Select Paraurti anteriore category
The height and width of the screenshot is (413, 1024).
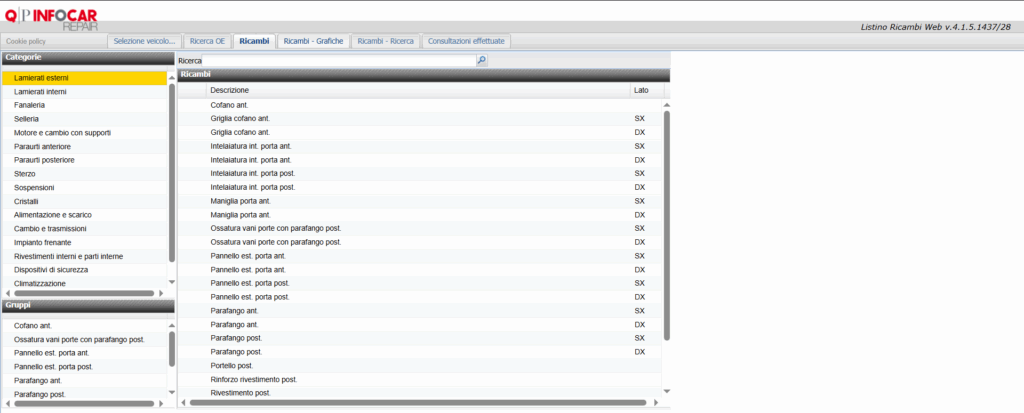[84, 146]
